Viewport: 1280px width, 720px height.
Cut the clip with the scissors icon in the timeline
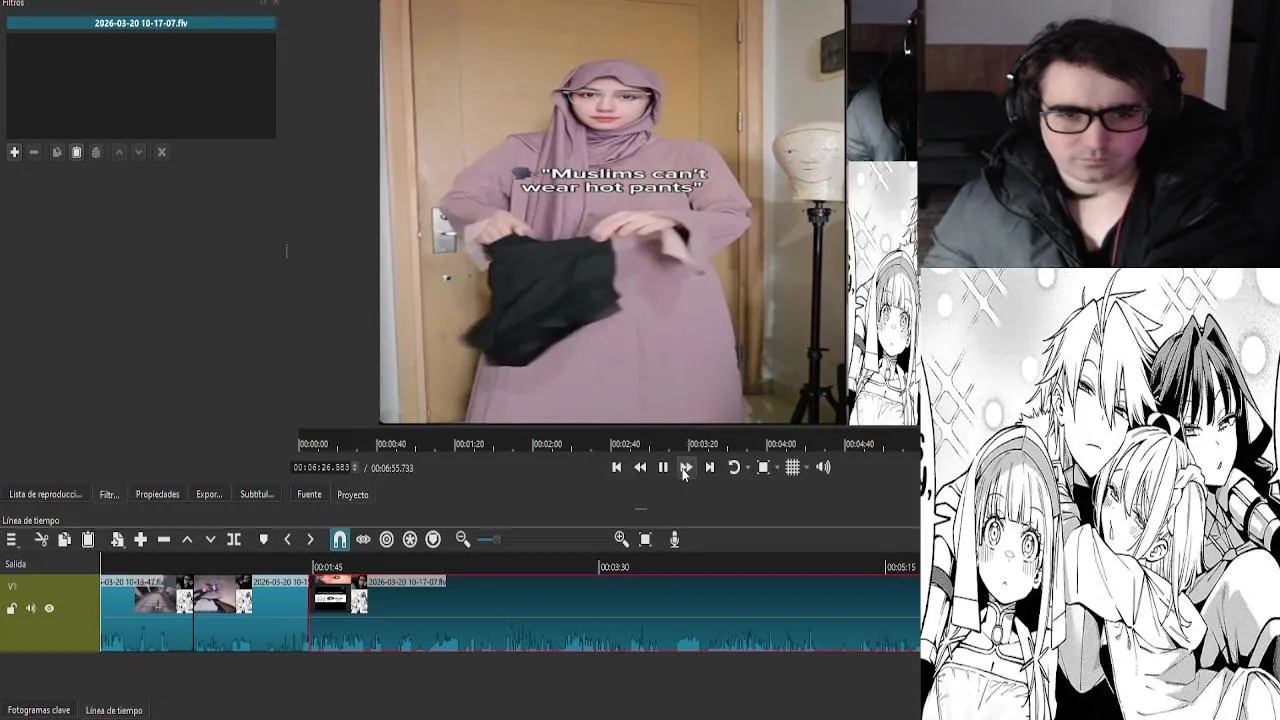coord(41,539)
